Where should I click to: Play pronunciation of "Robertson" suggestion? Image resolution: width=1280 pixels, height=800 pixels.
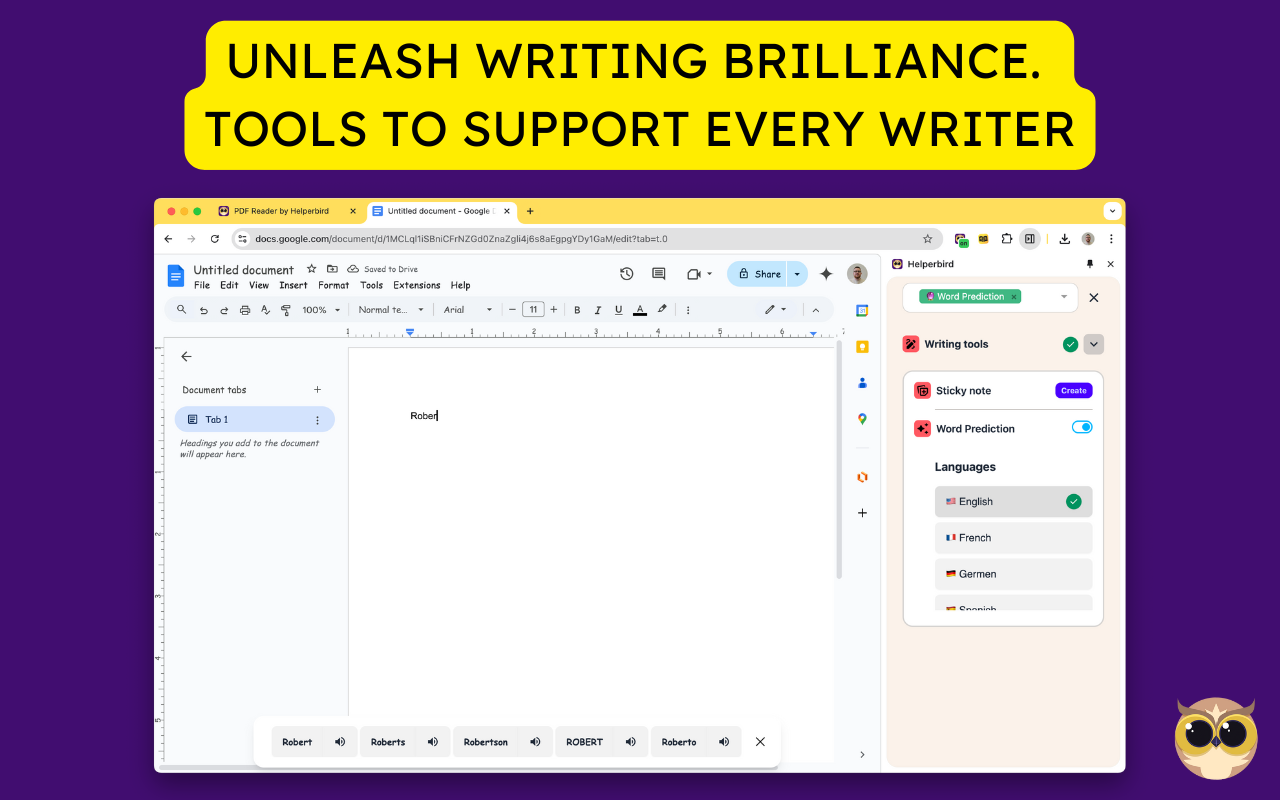click(x=535, y=741)
